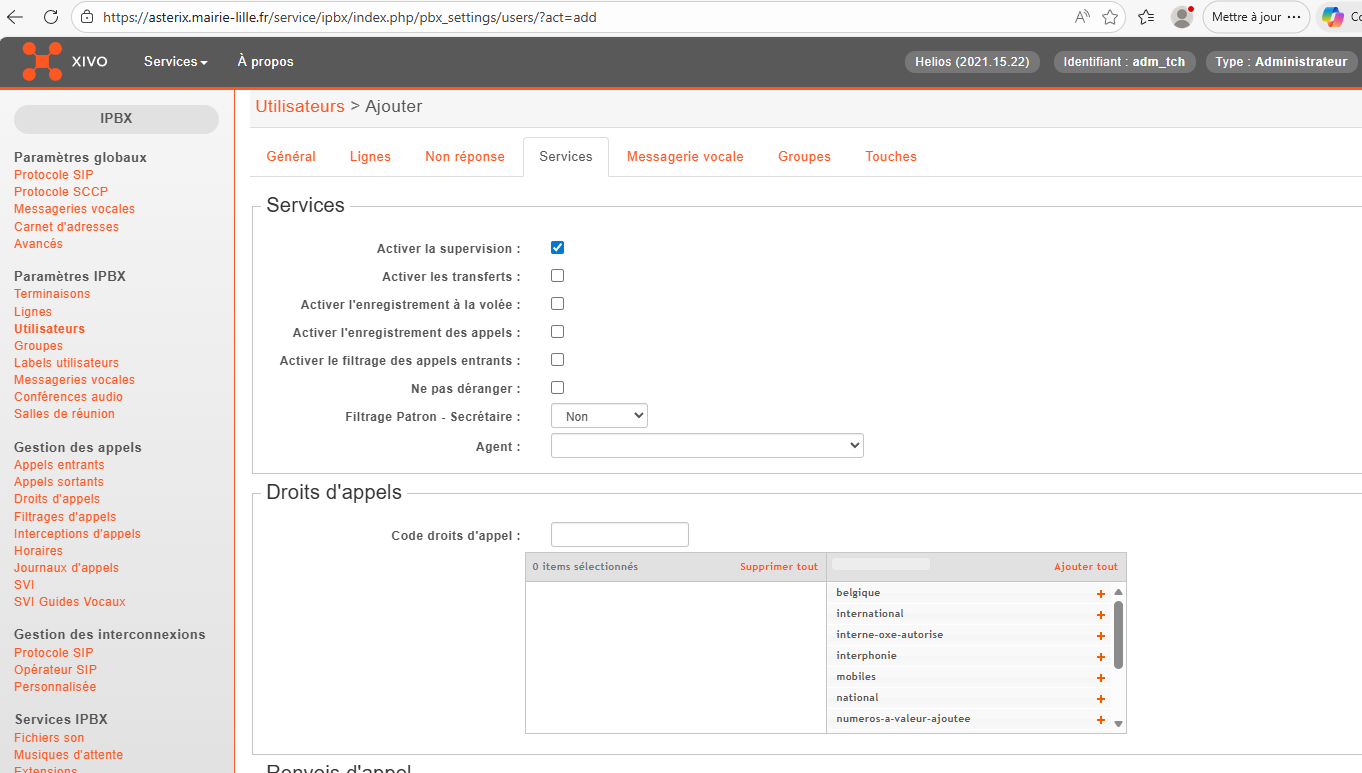Toggle the read aloud icon in address bar
Image resolution: width=1362 pixels, height=773 pixels.
[x=1082, y=17]
